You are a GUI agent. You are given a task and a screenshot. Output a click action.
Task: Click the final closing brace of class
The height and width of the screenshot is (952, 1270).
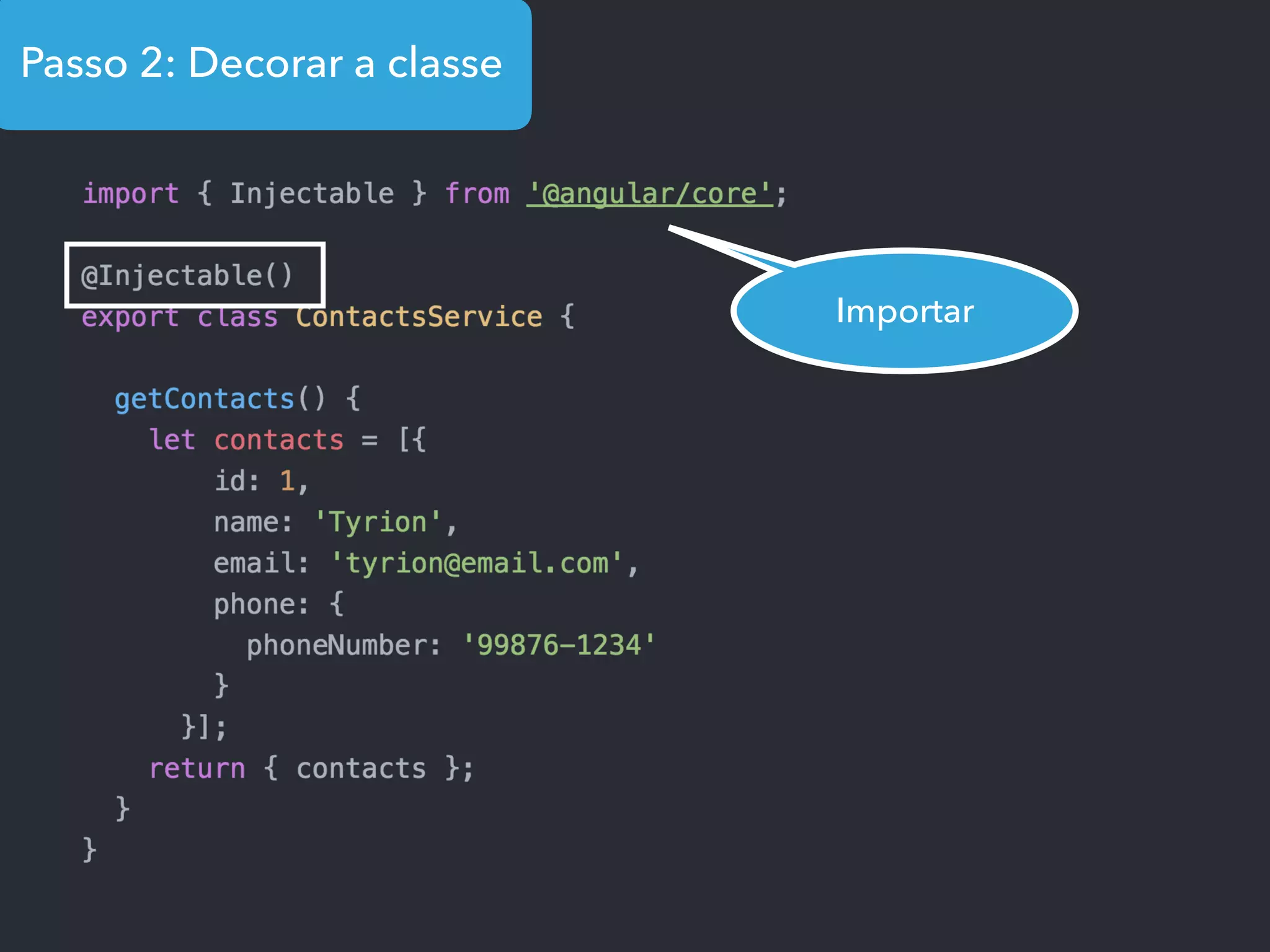click(90, 850)
